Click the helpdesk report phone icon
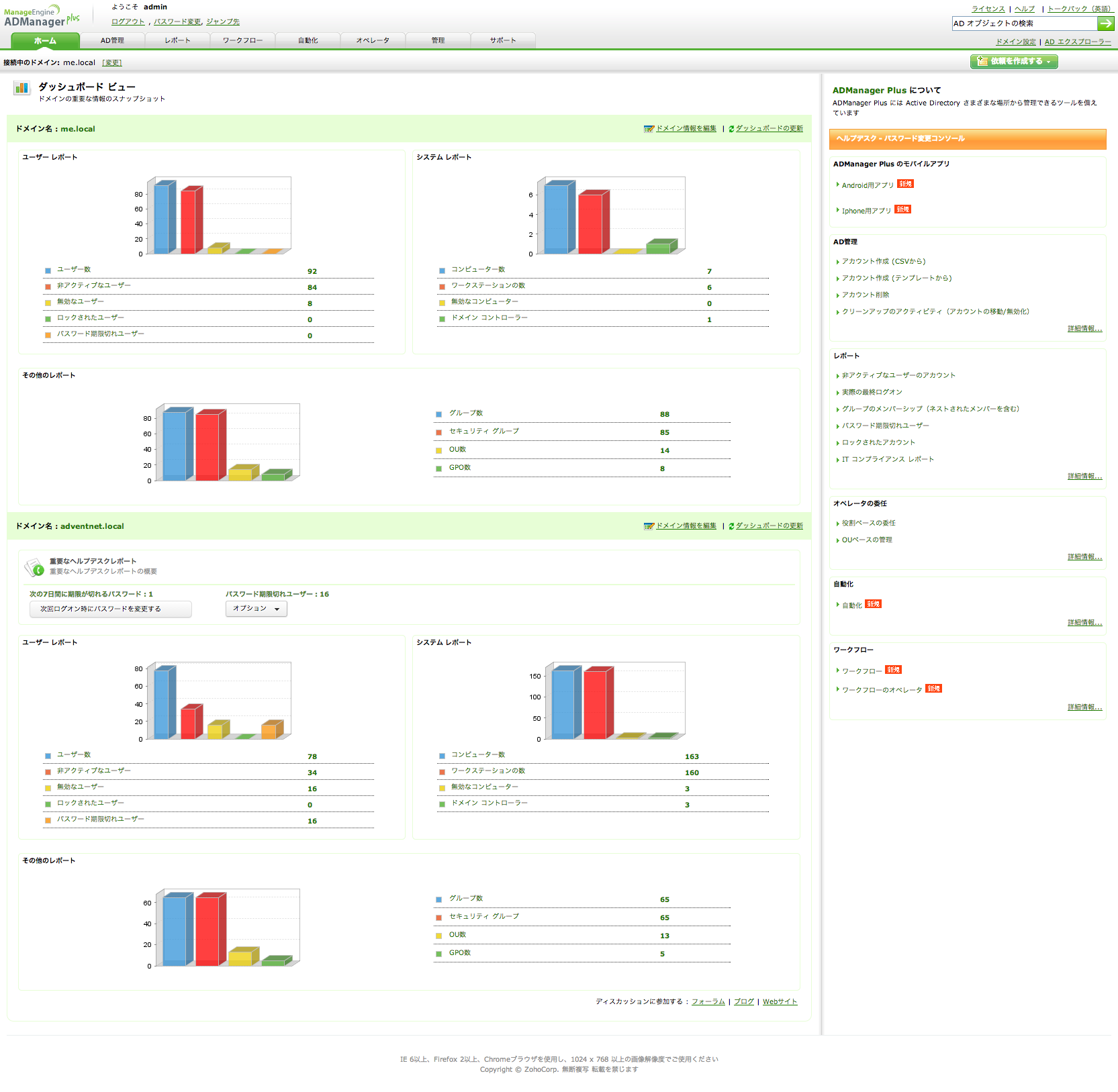The width and height of the screenshot is (1118, 1092). pos(34,567)
